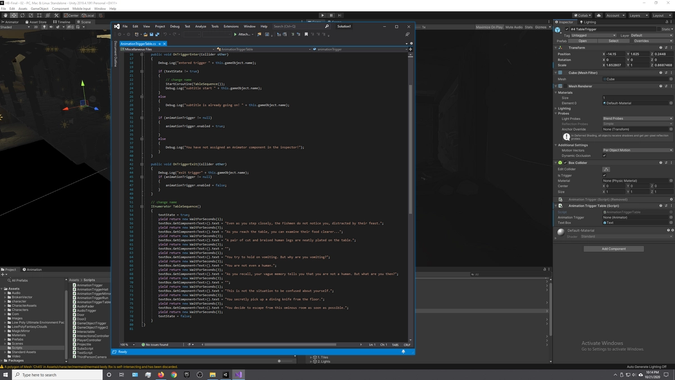Toggle the Dynamic Occlusion checkbox
The image size is (675, 380).
pyautogui.click(x=604, y=156)
